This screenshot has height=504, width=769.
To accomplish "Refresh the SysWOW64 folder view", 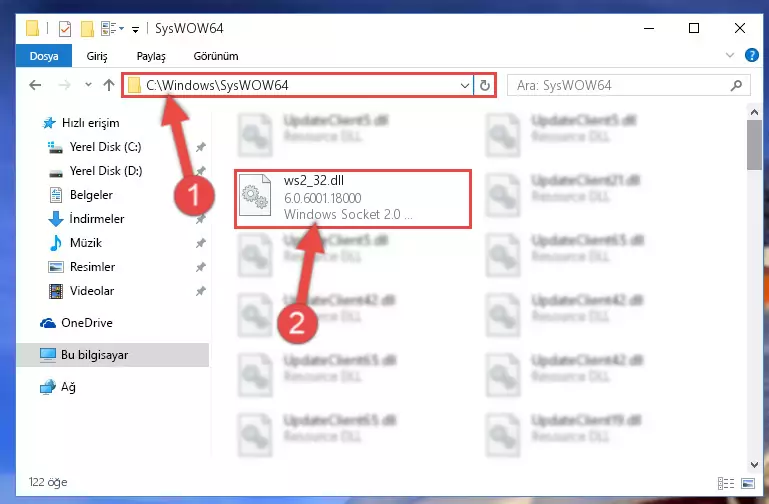I will [485, 86].
